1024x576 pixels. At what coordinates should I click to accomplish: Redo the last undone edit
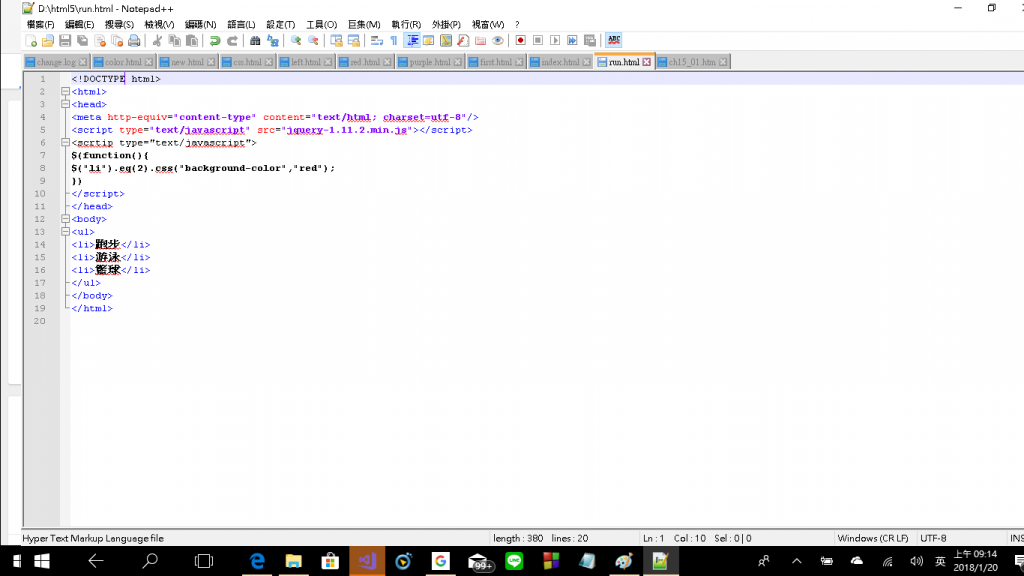point(232,40)
